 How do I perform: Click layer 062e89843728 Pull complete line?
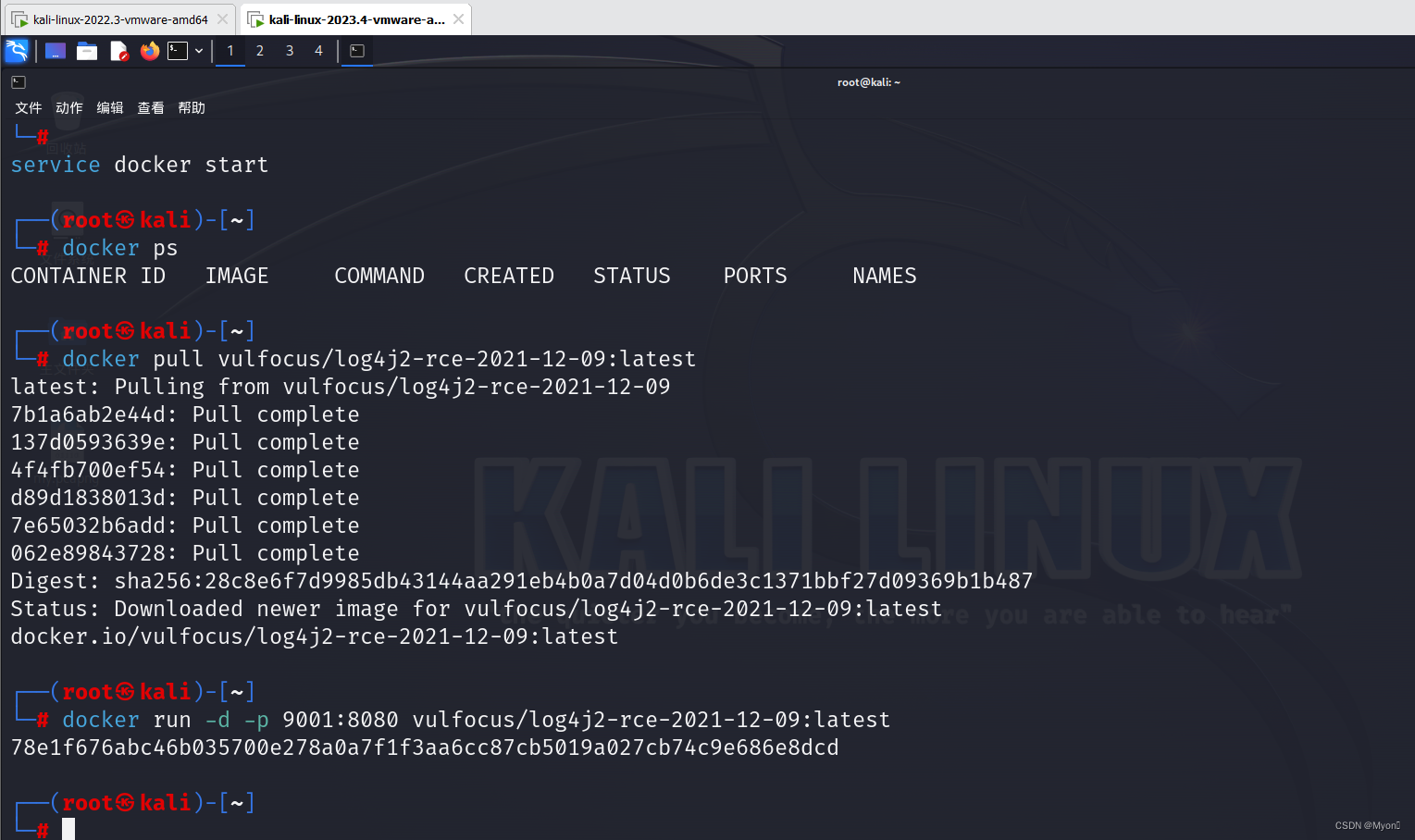click(185, 553)
